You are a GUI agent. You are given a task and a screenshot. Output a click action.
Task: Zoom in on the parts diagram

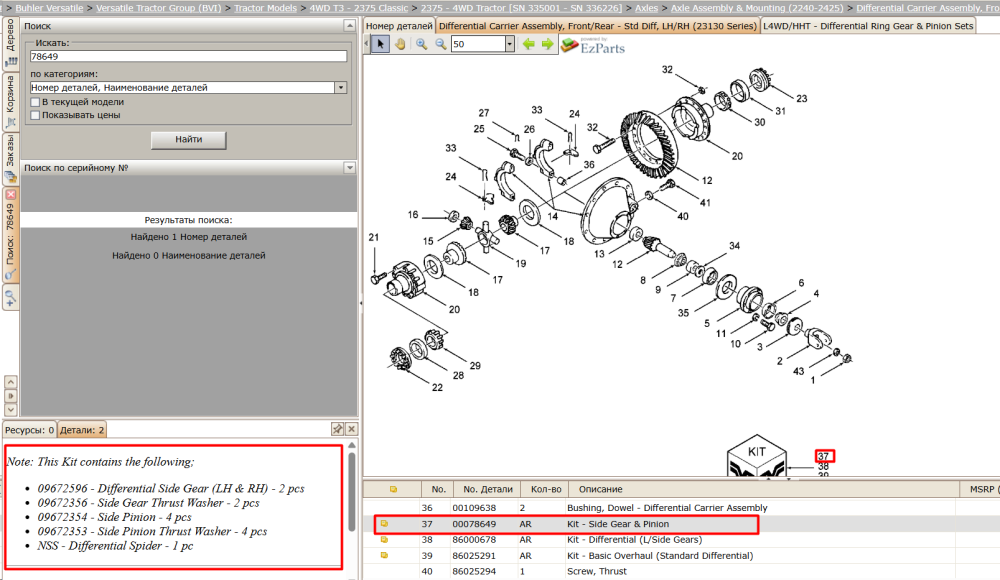[x=422, y=44]
